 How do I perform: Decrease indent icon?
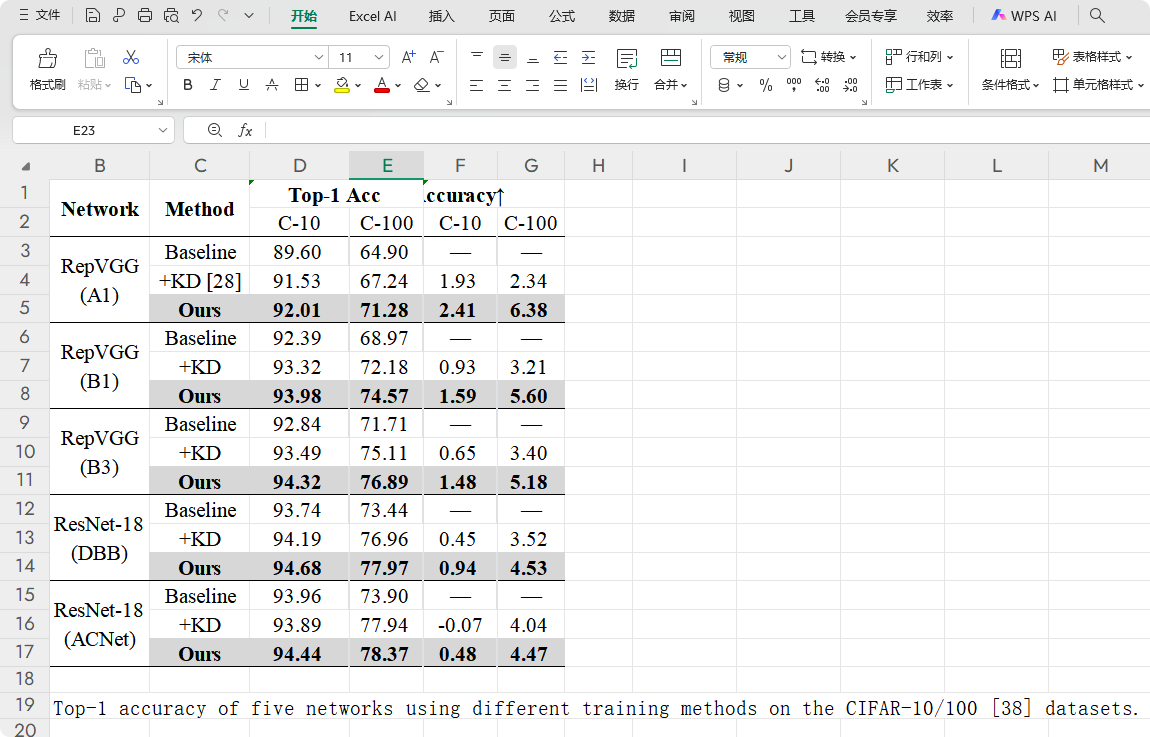tap(560, 57)
